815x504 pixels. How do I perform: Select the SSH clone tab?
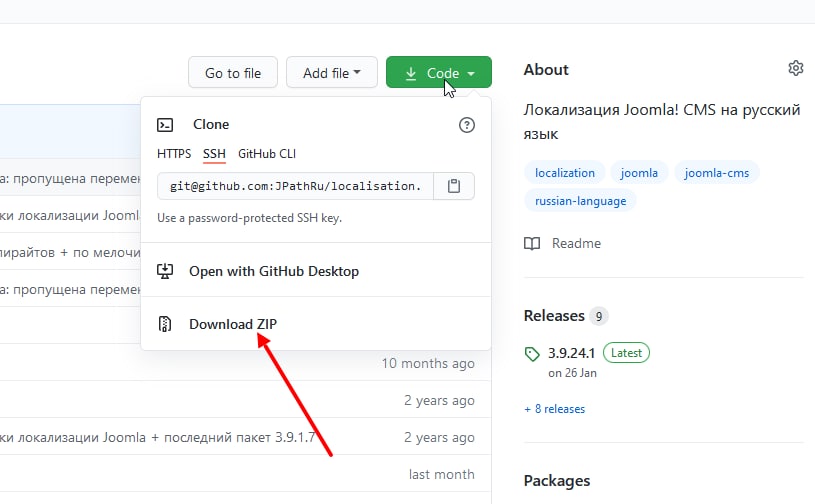coord(214,154)
